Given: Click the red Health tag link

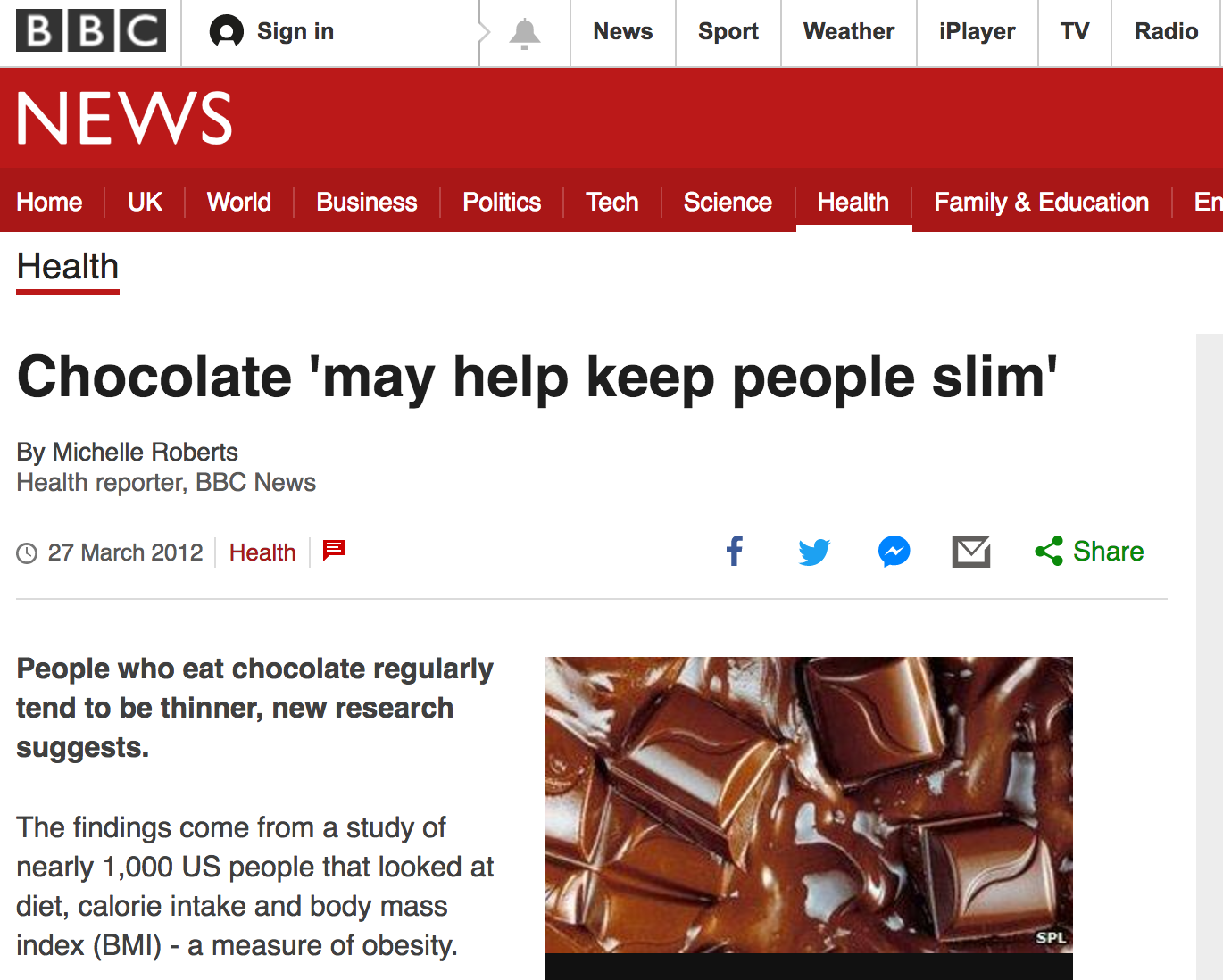Looking at the screenshot, I should [262, 552].
